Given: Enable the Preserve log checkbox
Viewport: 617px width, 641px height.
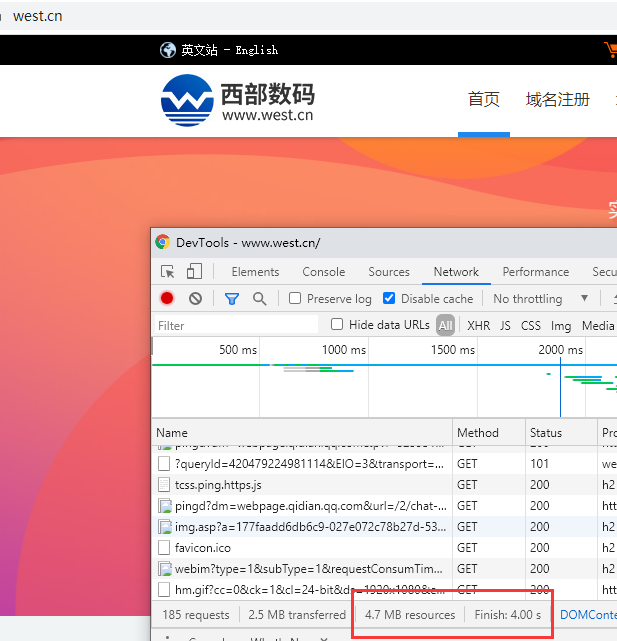Looking at the screenshot, I should click(x=295, y=298).
